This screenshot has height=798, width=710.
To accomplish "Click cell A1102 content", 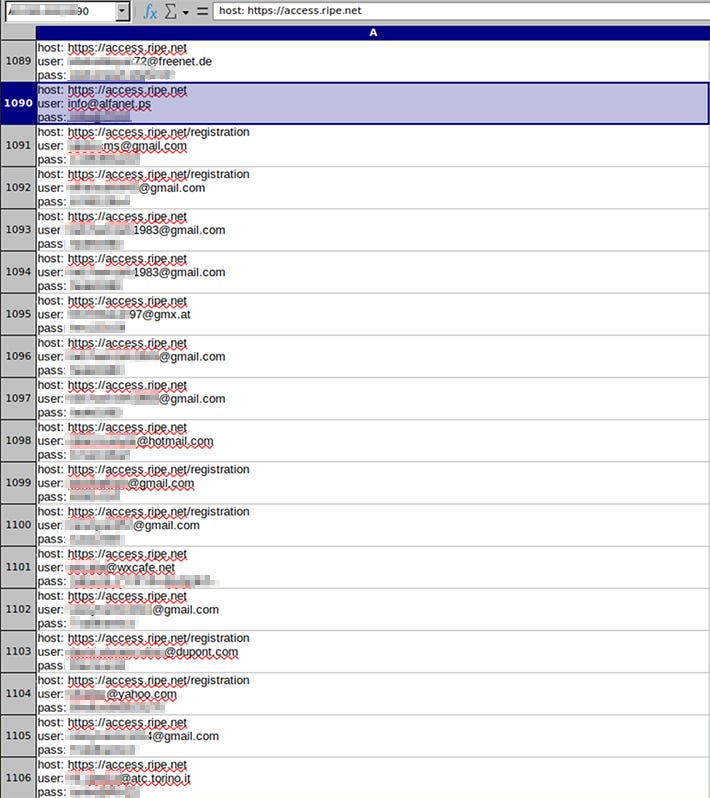I will [x=373, y=610].
